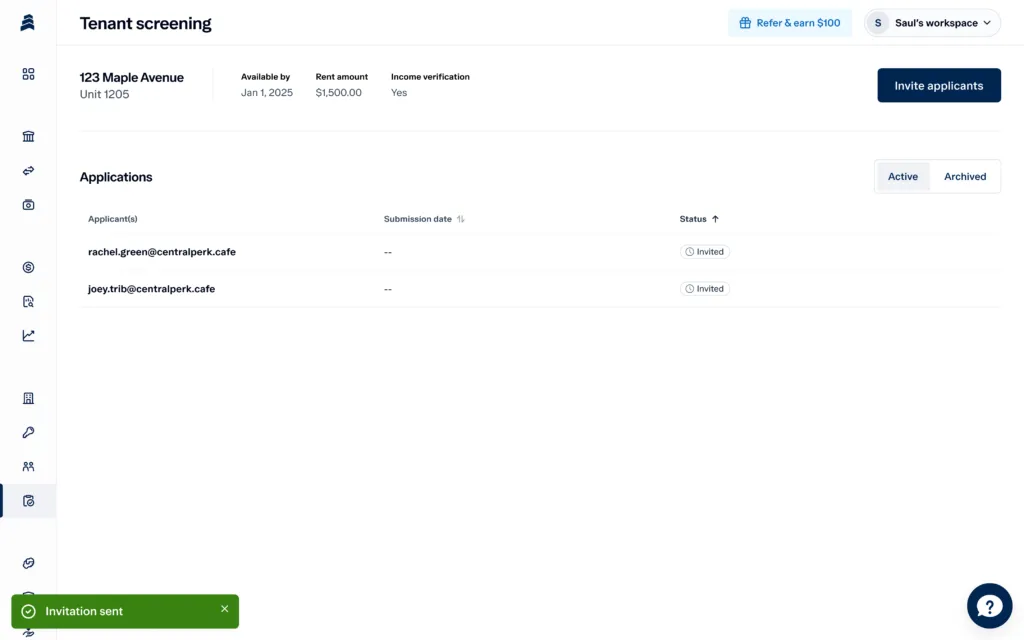The image size is (1024, 640).
Task: Open the dashboard grid icon in sidebar
Action: pos(27,73)
